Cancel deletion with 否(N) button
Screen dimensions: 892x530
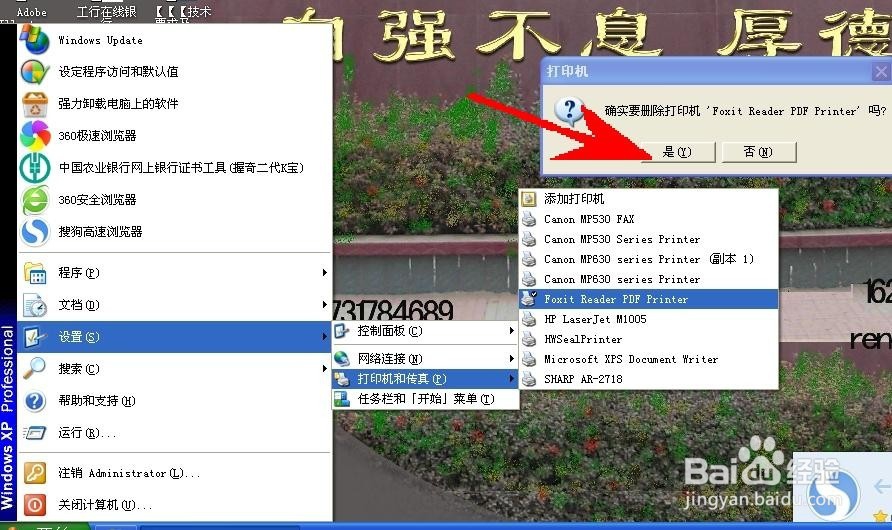point(758,152)
